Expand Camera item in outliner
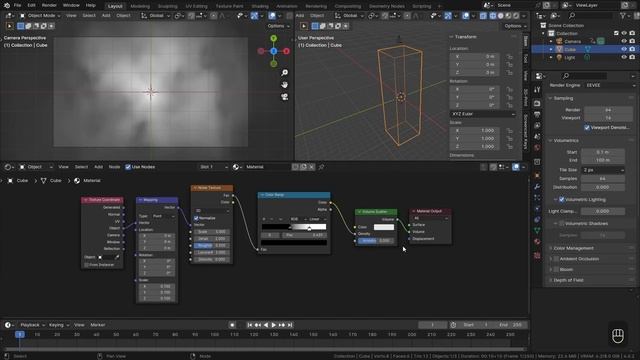 pos(551,41)
